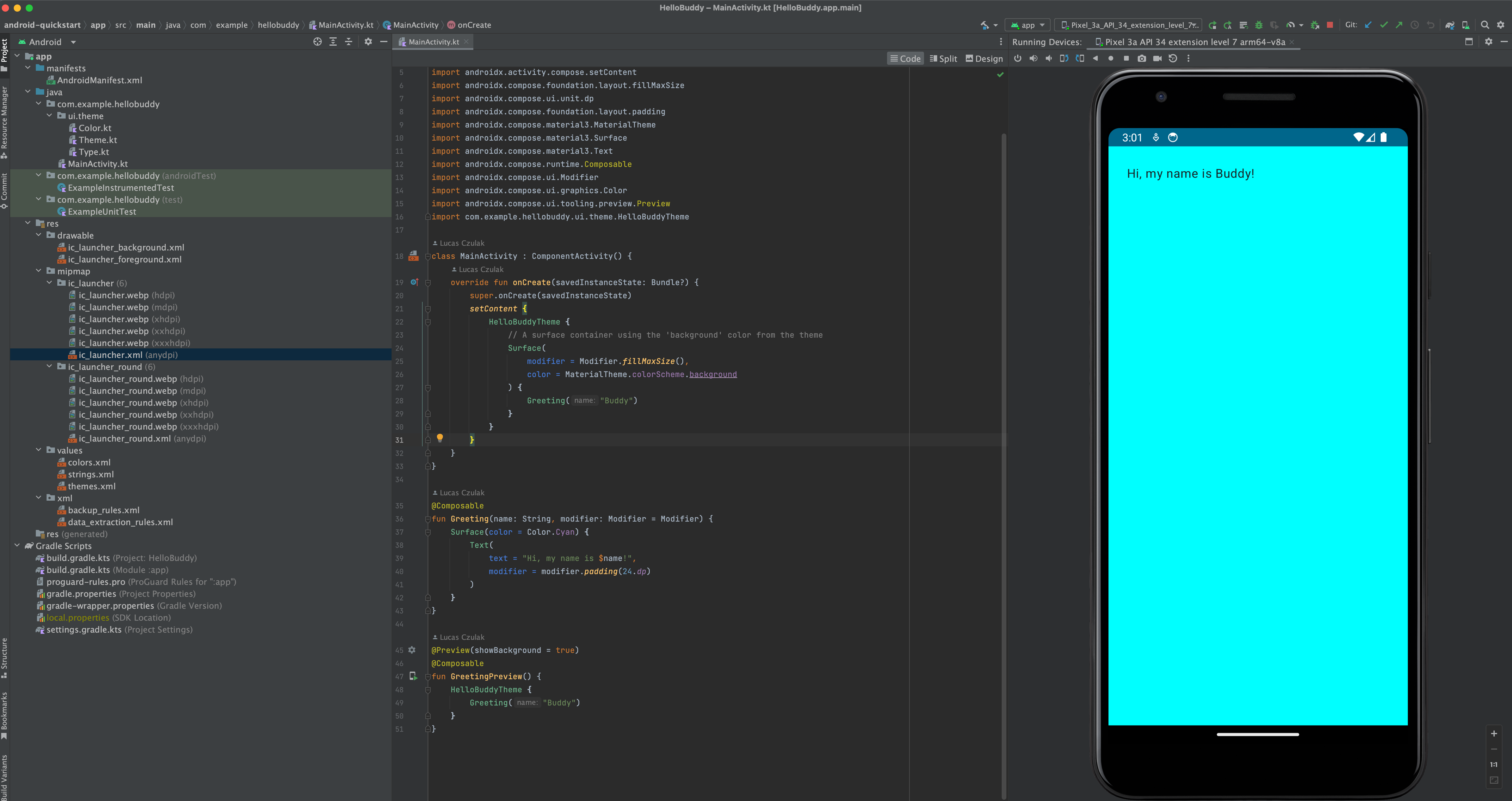Toggle Resource Manager tool window
This screenshot has height=801, width=1512.
click(x=5, y=123)
